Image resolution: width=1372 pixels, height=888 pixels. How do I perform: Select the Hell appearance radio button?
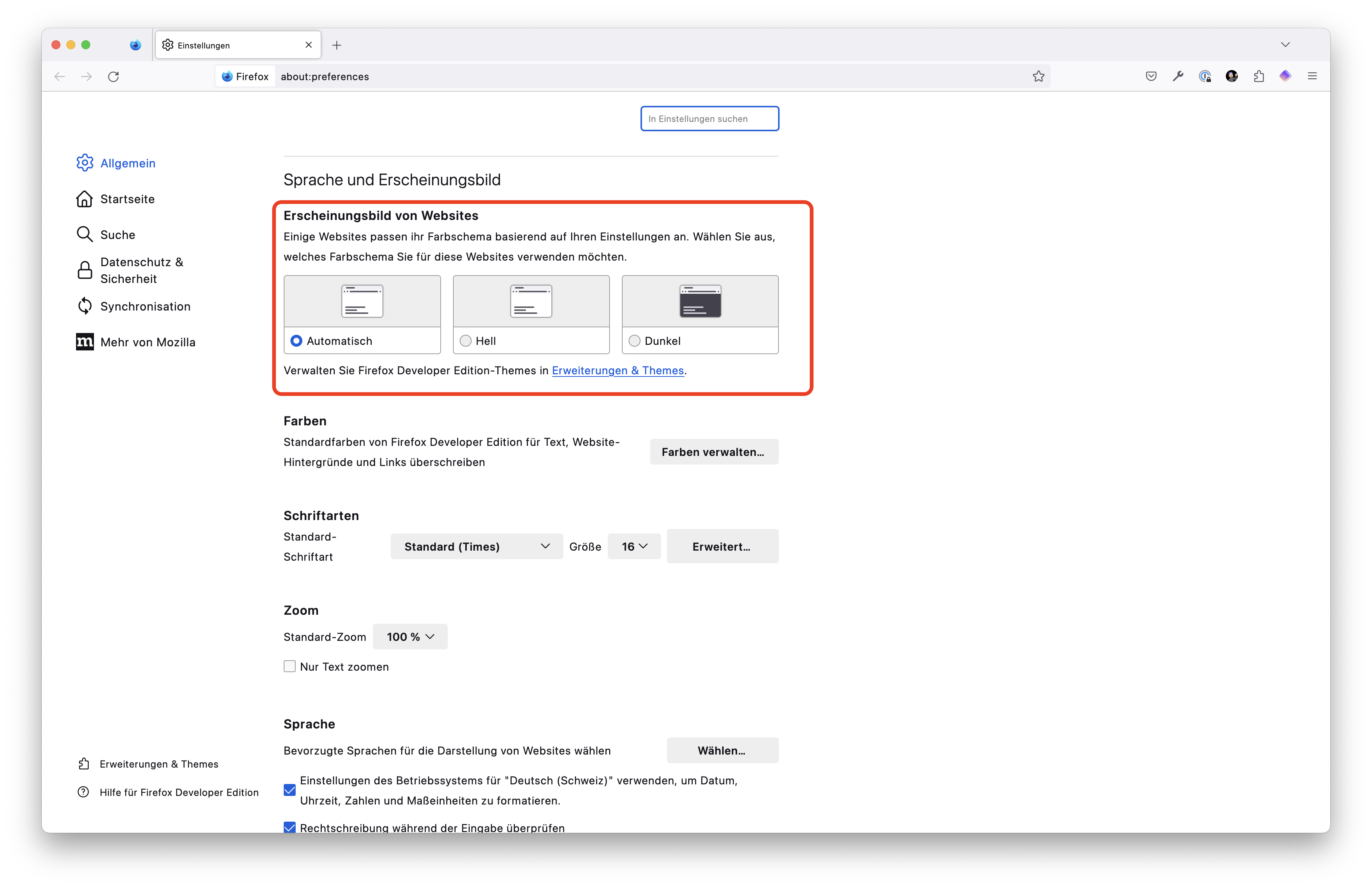pos(466,340)
